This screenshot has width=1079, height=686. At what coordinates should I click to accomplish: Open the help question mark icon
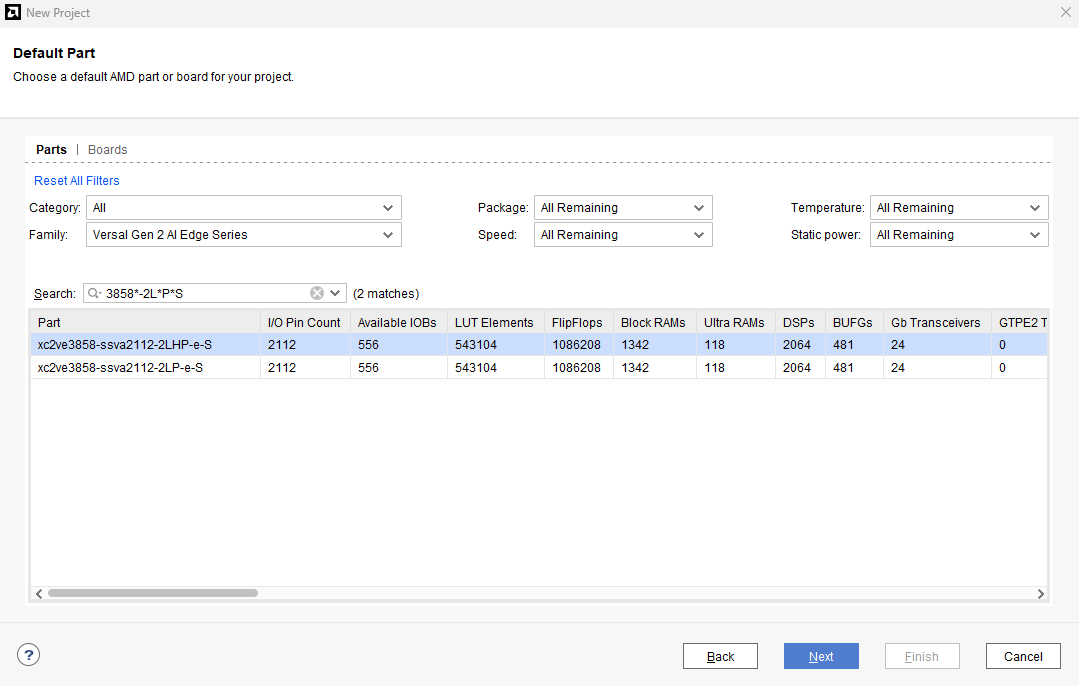pyautogui.click(x=28, y=654)
